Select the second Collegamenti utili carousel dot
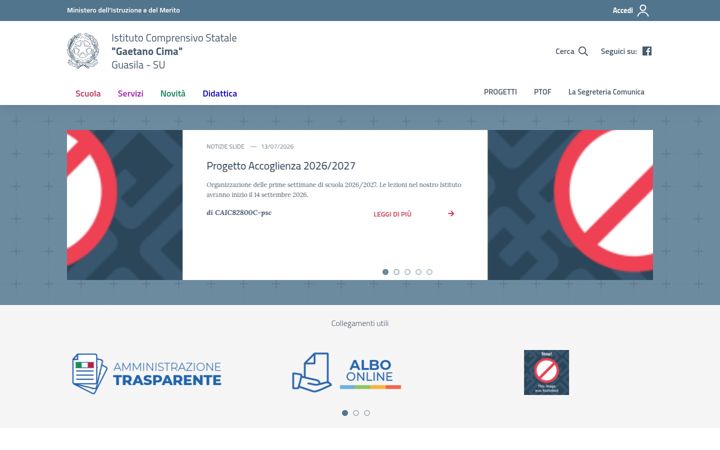Image resolution: width=720 pixels, height=450 pixels. point(356,413)
